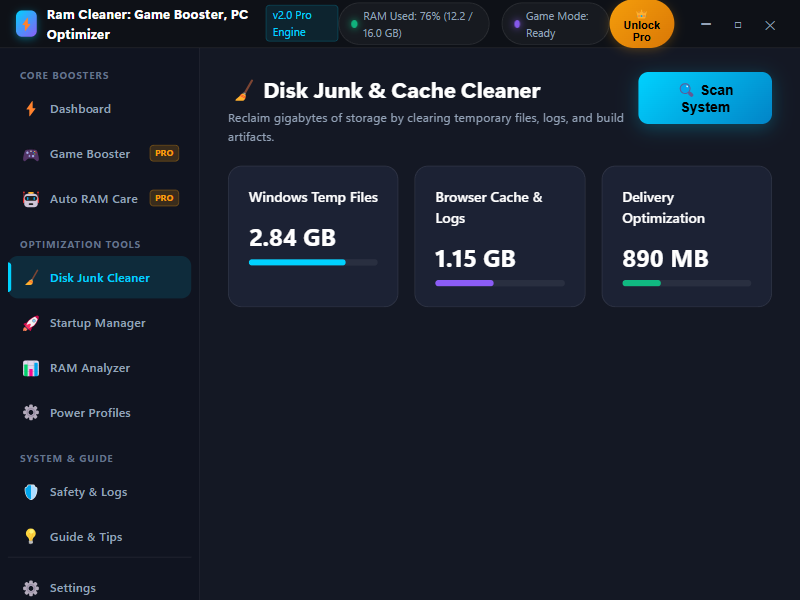Screen dimensions: 800x600
Task: Click the RAM Analyzer bar chart icon
Action: (x=31, y=368)
